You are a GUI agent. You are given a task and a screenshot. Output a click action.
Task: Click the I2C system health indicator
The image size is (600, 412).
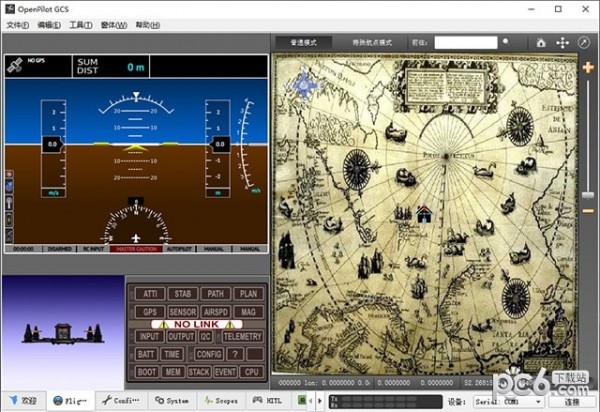[x=205, y=337]
